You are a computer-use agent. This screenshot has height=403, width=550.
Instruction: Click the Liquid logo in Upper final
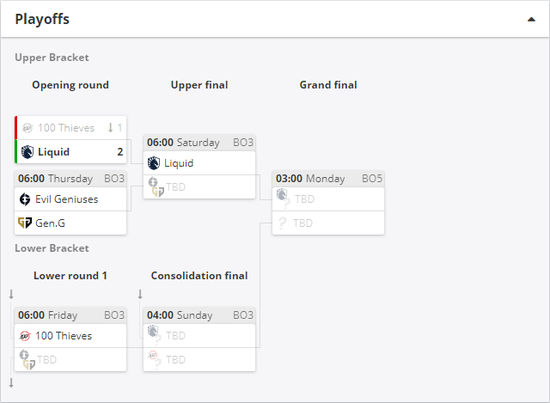point(154,163)
